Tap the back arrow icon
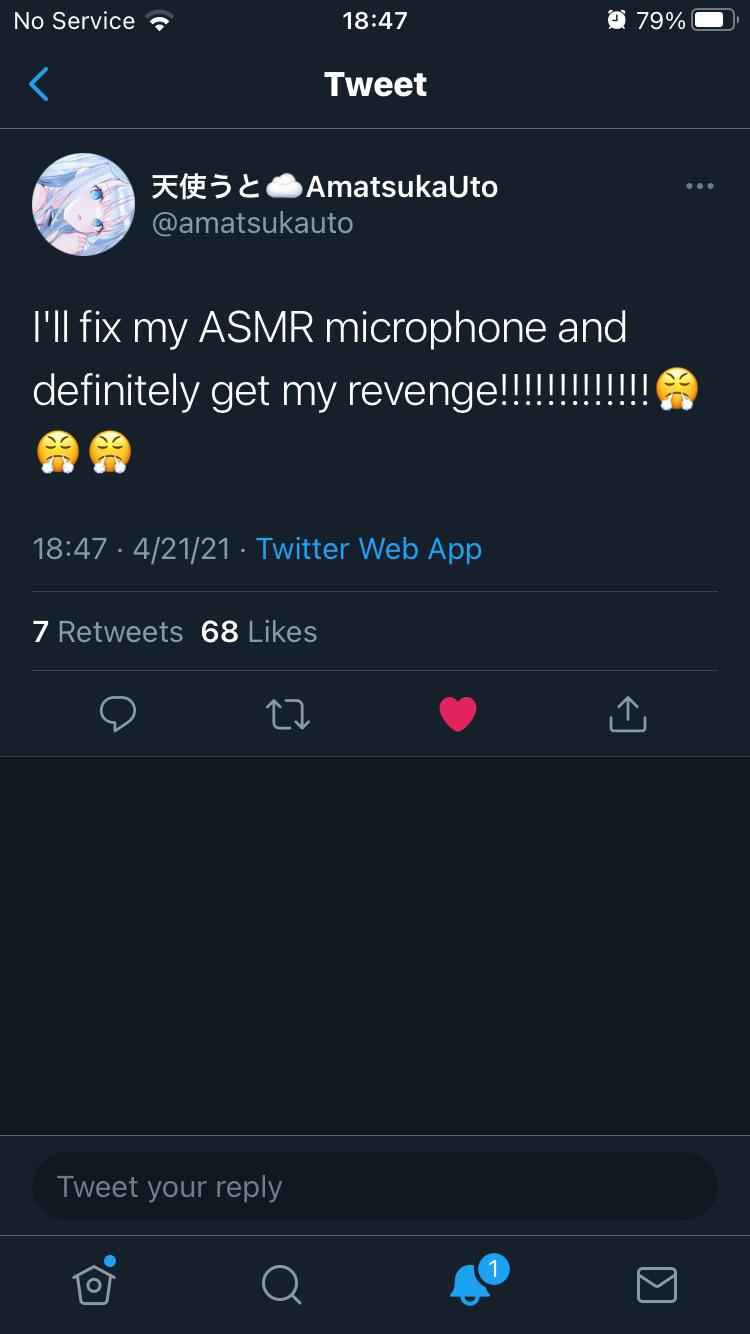 (39, 85)
